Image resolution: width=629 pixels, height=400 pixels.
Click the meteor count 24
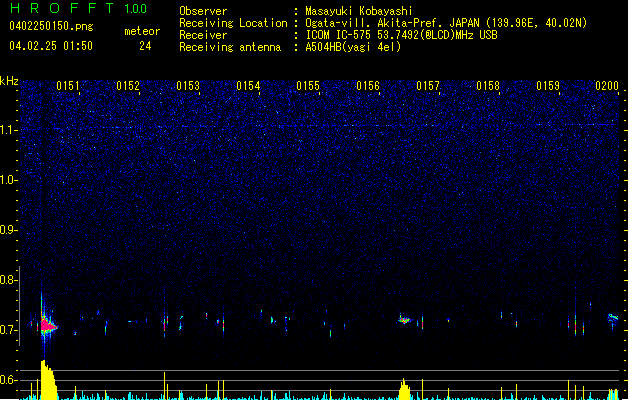(x=145, y=46)
